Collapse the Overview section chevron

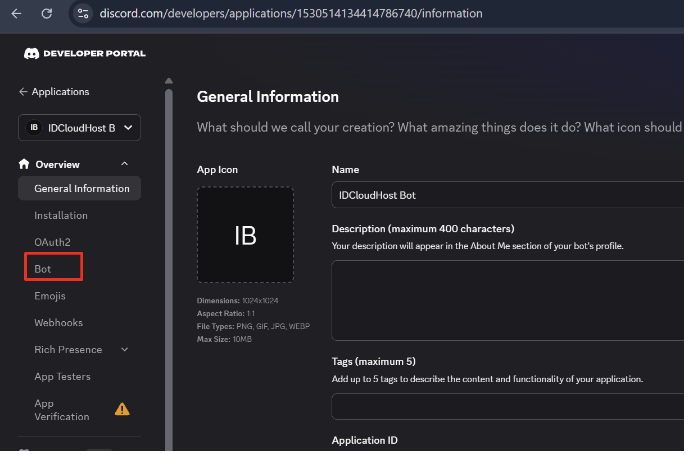(125, 164)
